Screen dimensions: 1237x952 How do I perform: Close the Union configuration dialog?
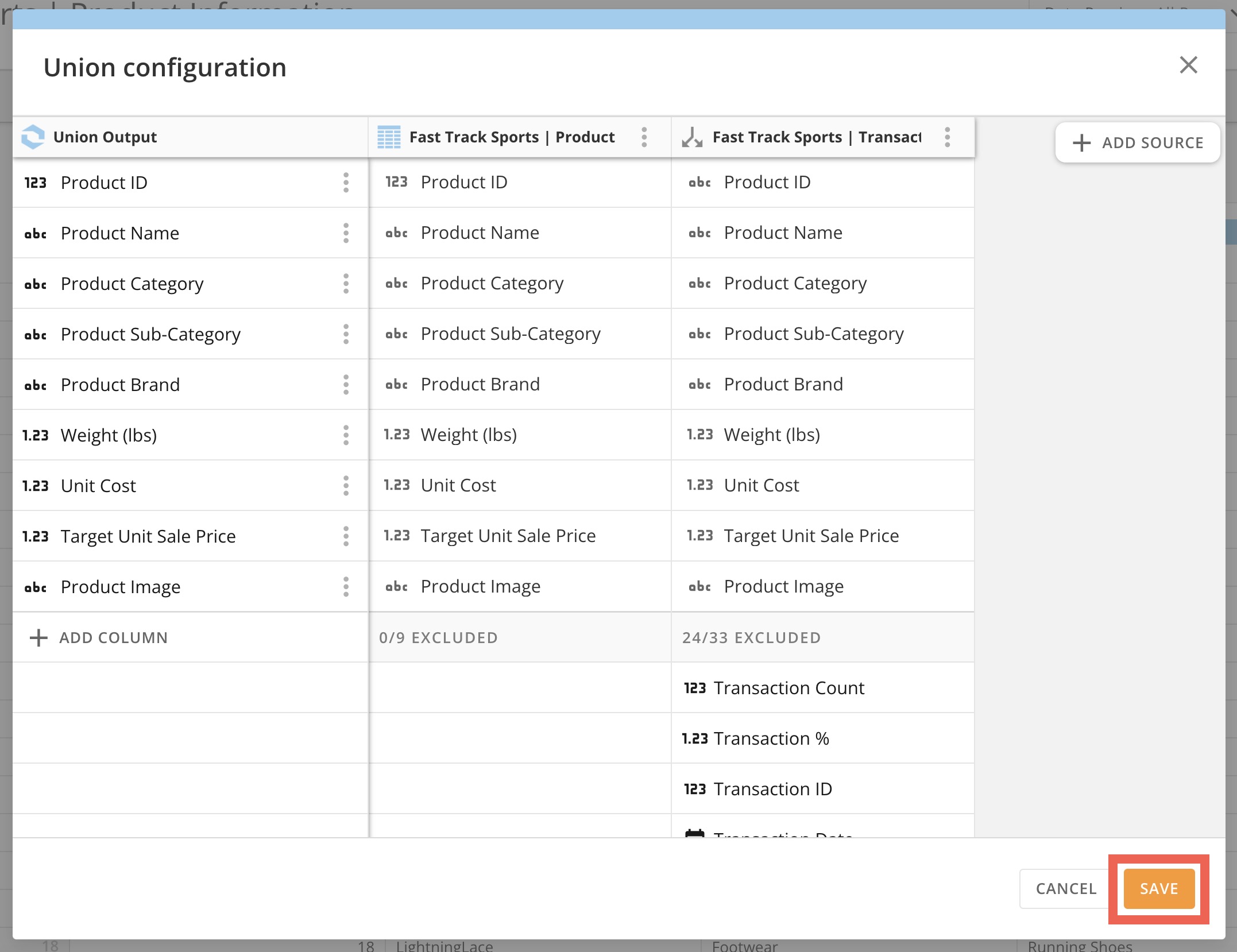[1188, 65]
